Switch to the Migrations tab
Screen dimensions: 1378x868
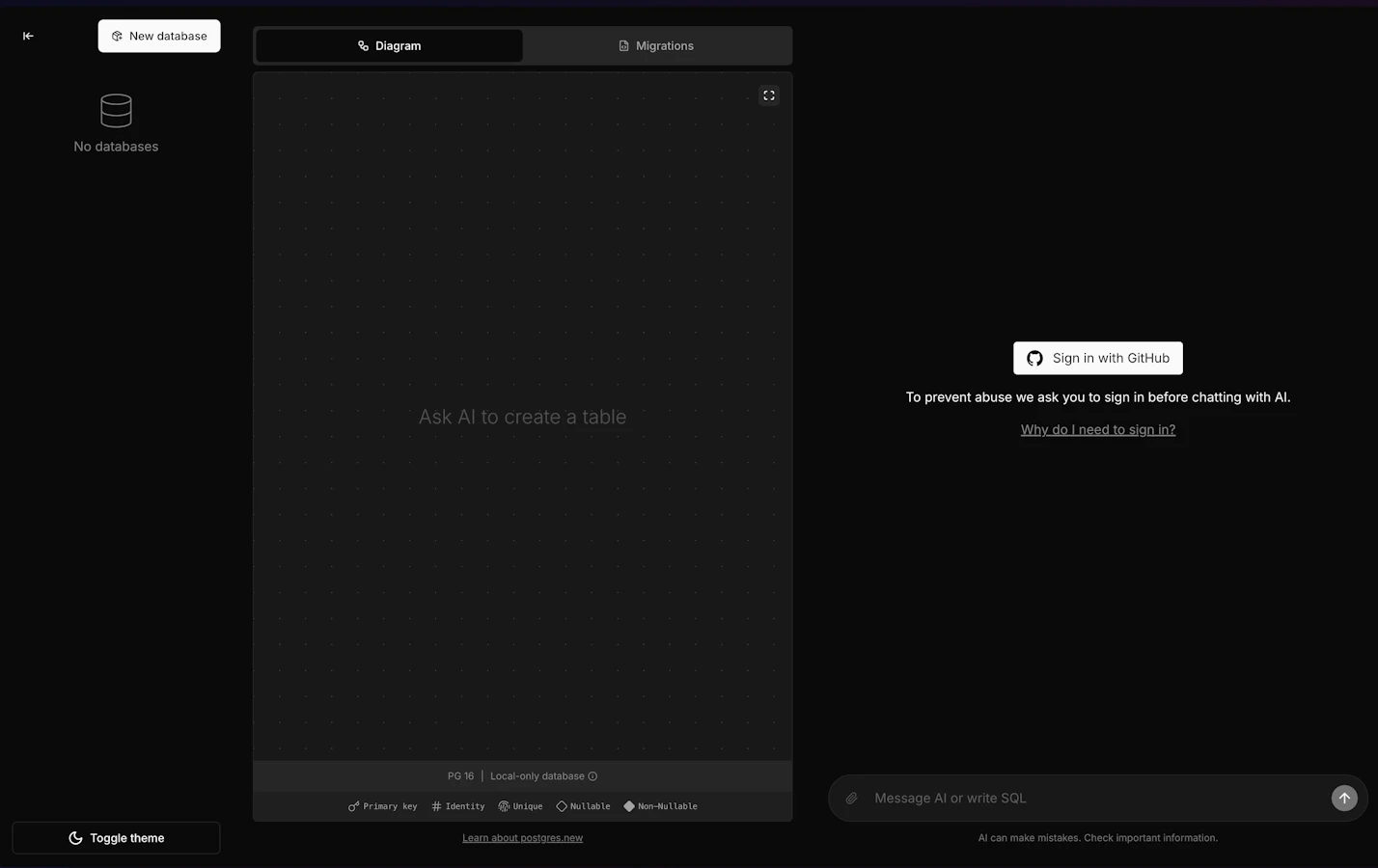(656, 45)
